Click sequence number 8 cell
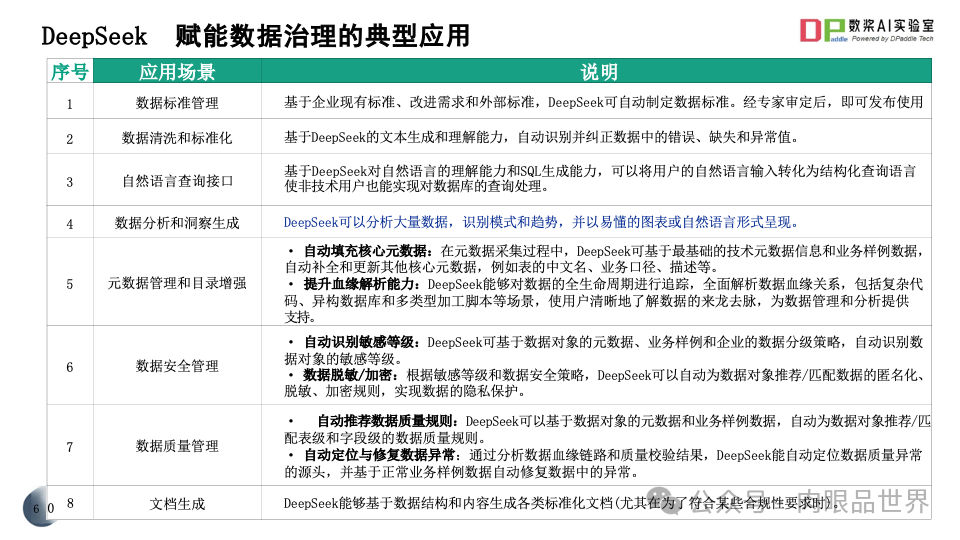 (70, 504)
